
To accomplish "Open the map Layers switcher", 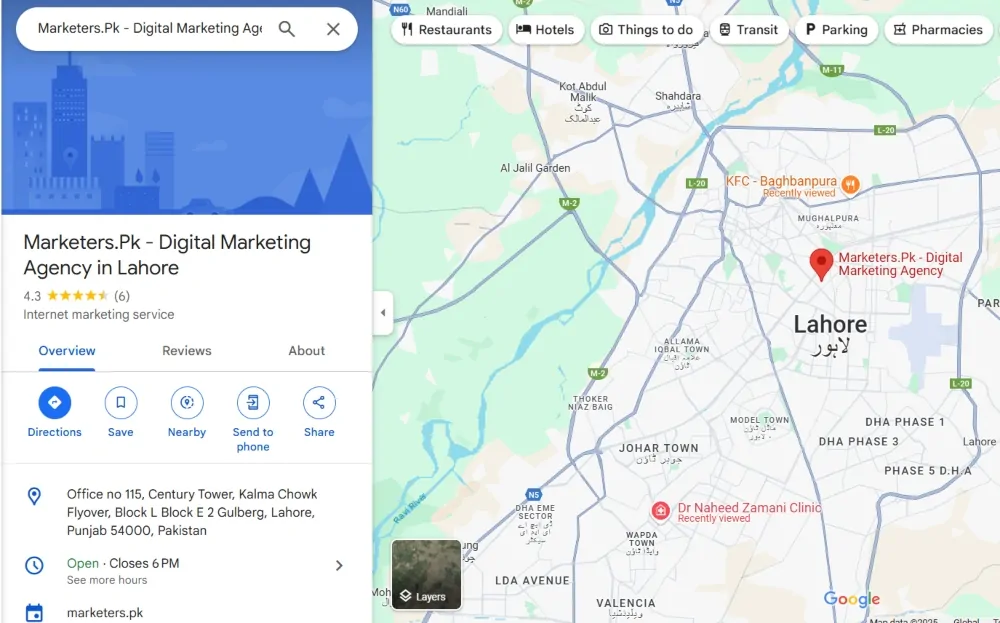I will pyautogui.click(x=425, y=575).
